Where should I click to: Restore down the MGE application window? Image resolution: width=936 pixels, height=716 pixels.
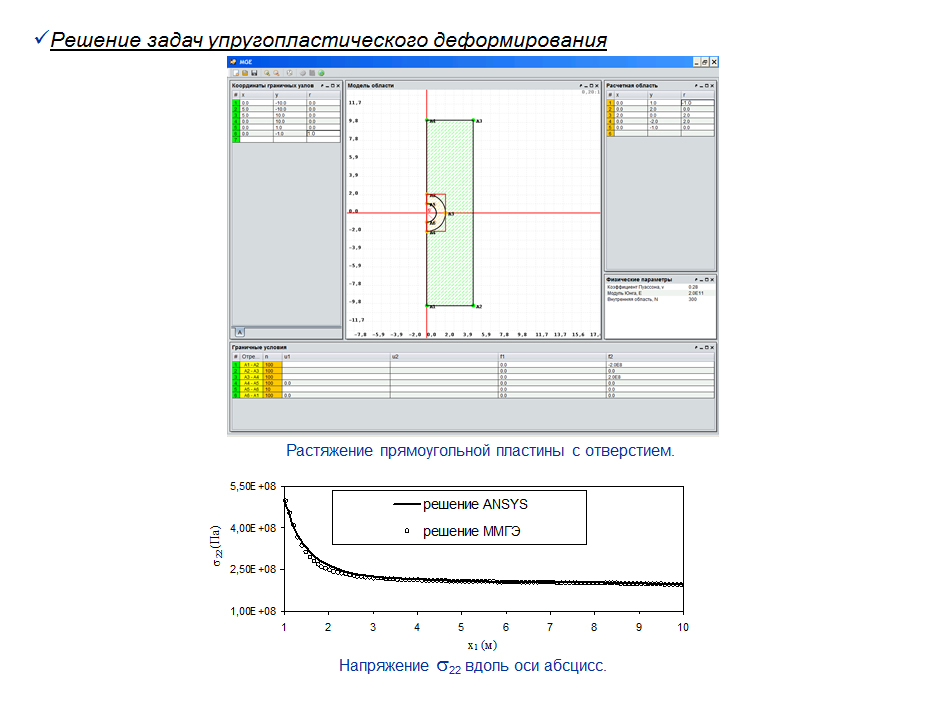point(705,62)
